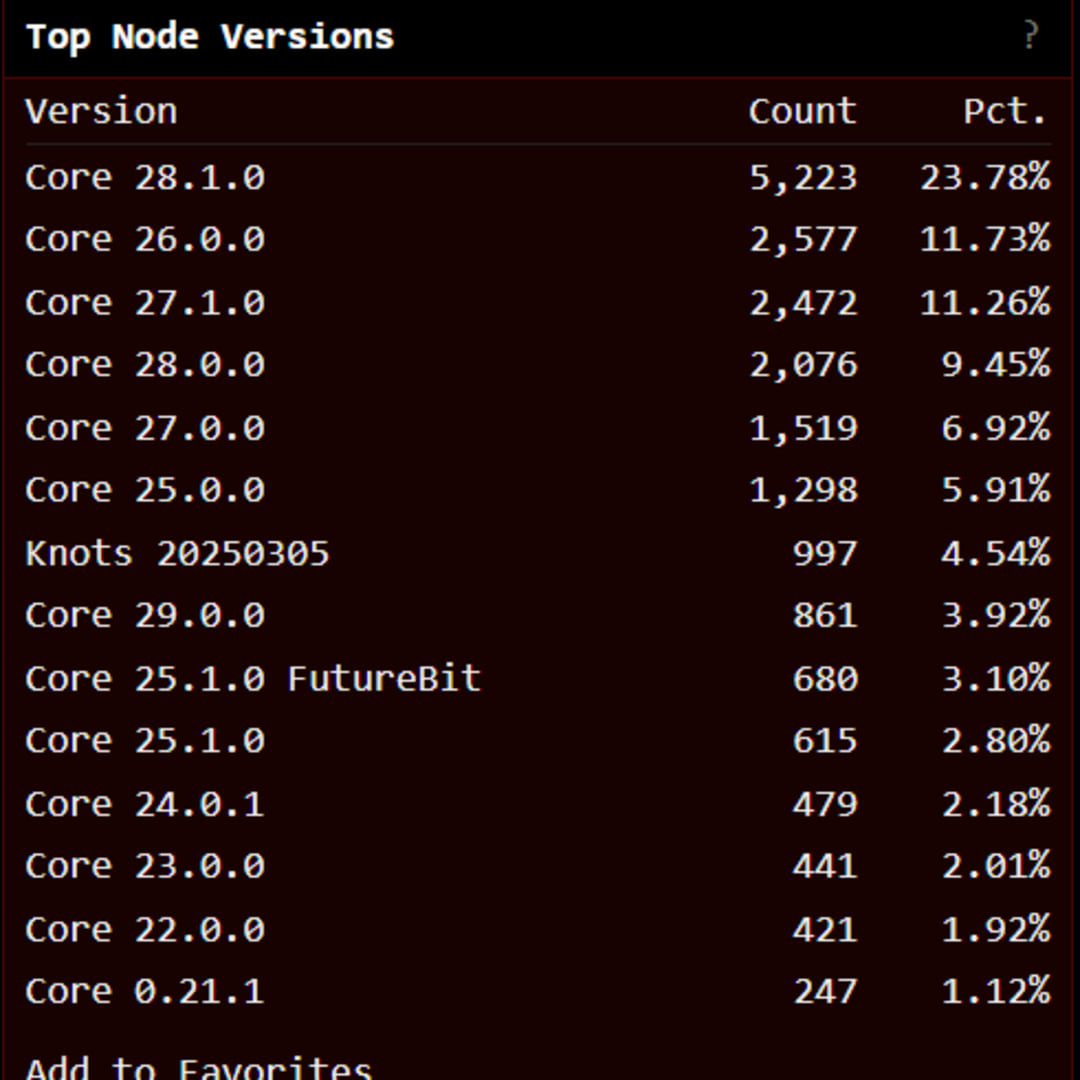Click the count value 1,519
Image resolution: width=1080 pixels, height=1080 pixels.
point(803,428)
